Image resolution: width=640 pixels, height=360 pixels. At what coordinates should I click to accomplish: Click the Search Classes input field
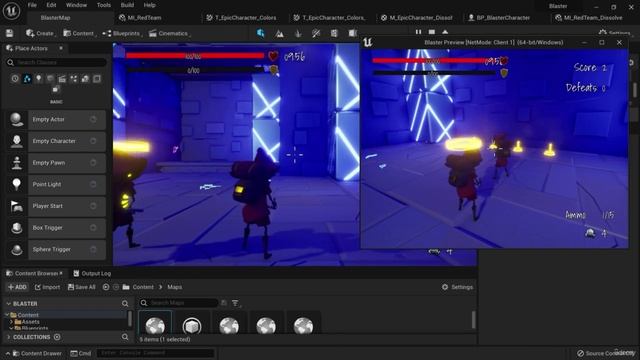[56, 62]
